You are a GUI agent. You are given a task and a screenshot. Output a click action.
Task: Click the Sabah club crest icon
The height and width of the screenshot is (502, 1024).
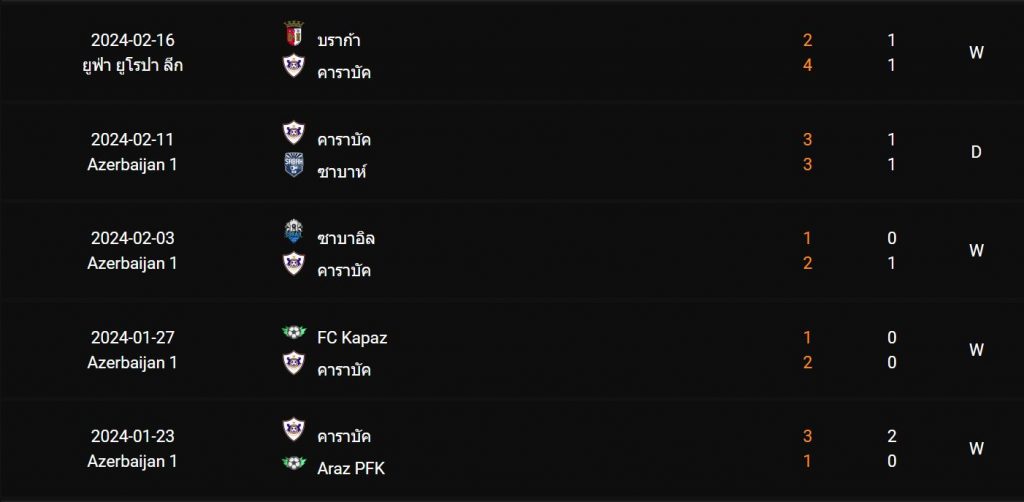(x=294, y=165)
